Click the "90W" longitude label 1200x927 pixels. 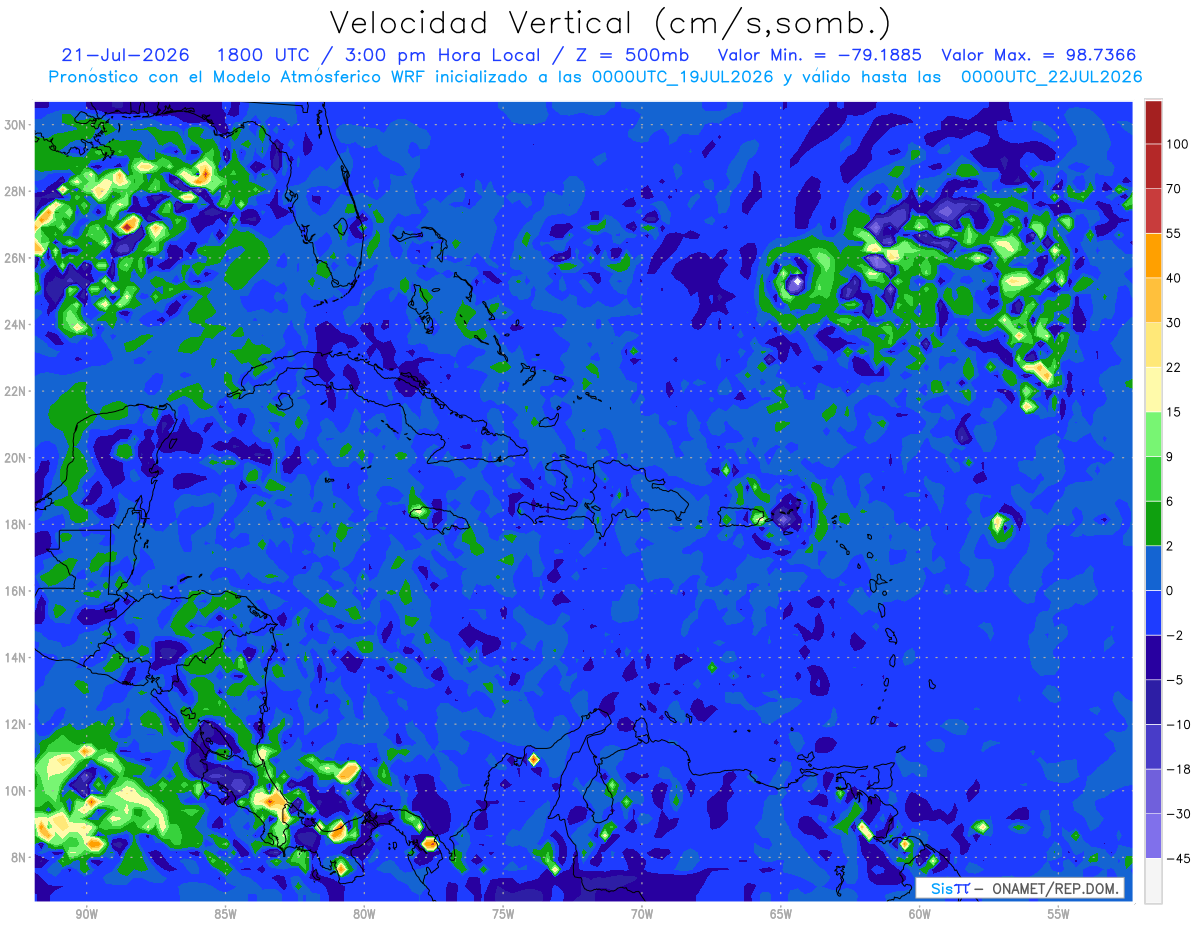pos(86,914)
